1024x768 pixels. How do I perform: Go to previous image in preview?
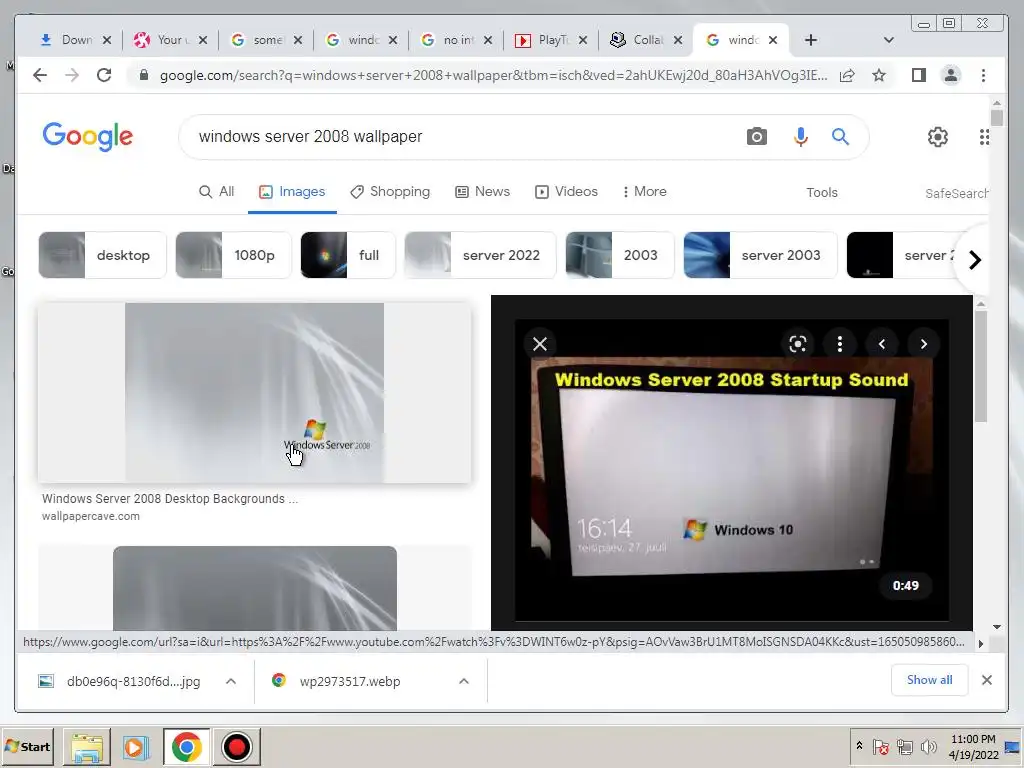coord(882,344)
